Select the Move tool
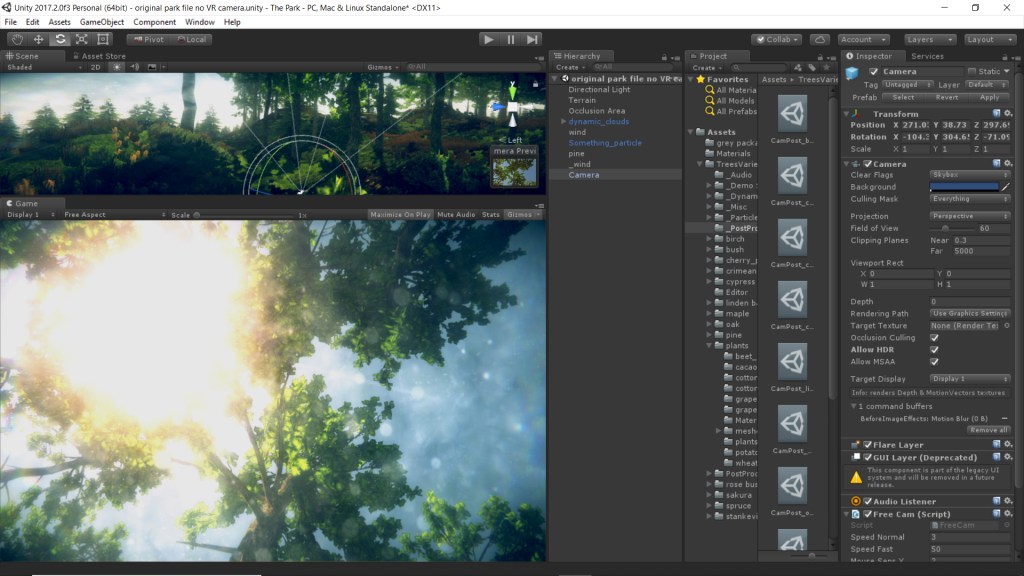 (x=38, y=39)
